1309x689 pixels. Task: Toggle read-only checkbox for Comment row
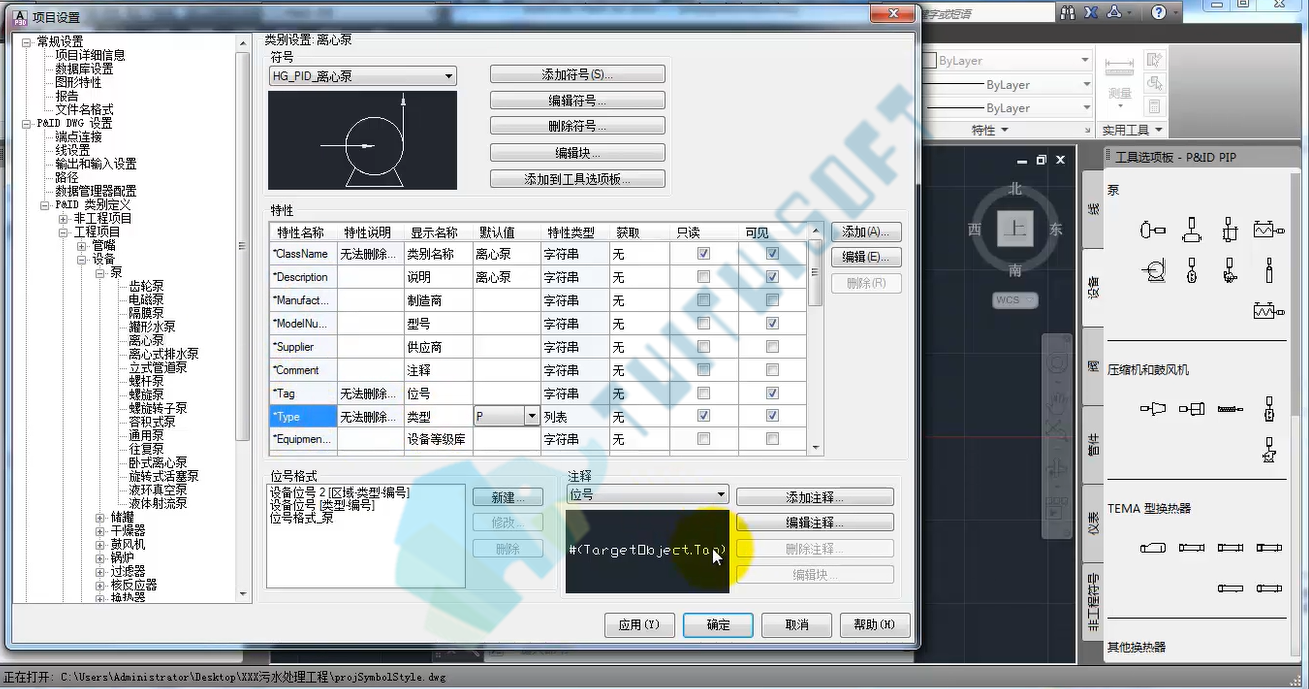click(704, 370)
